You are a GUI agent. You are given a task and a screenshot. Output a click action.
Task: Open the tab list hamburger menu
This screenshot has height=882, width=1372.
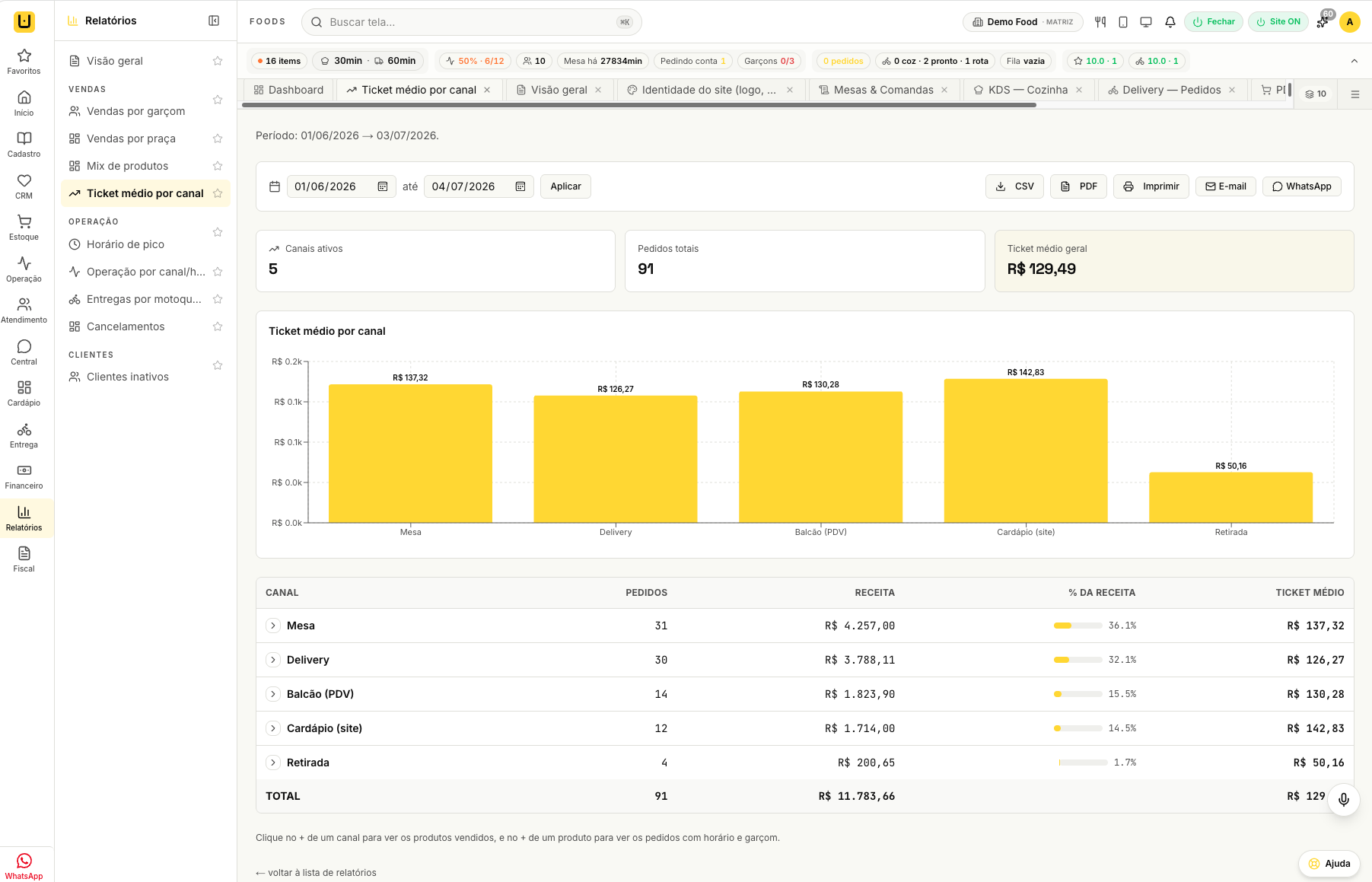pos(1355,94)
